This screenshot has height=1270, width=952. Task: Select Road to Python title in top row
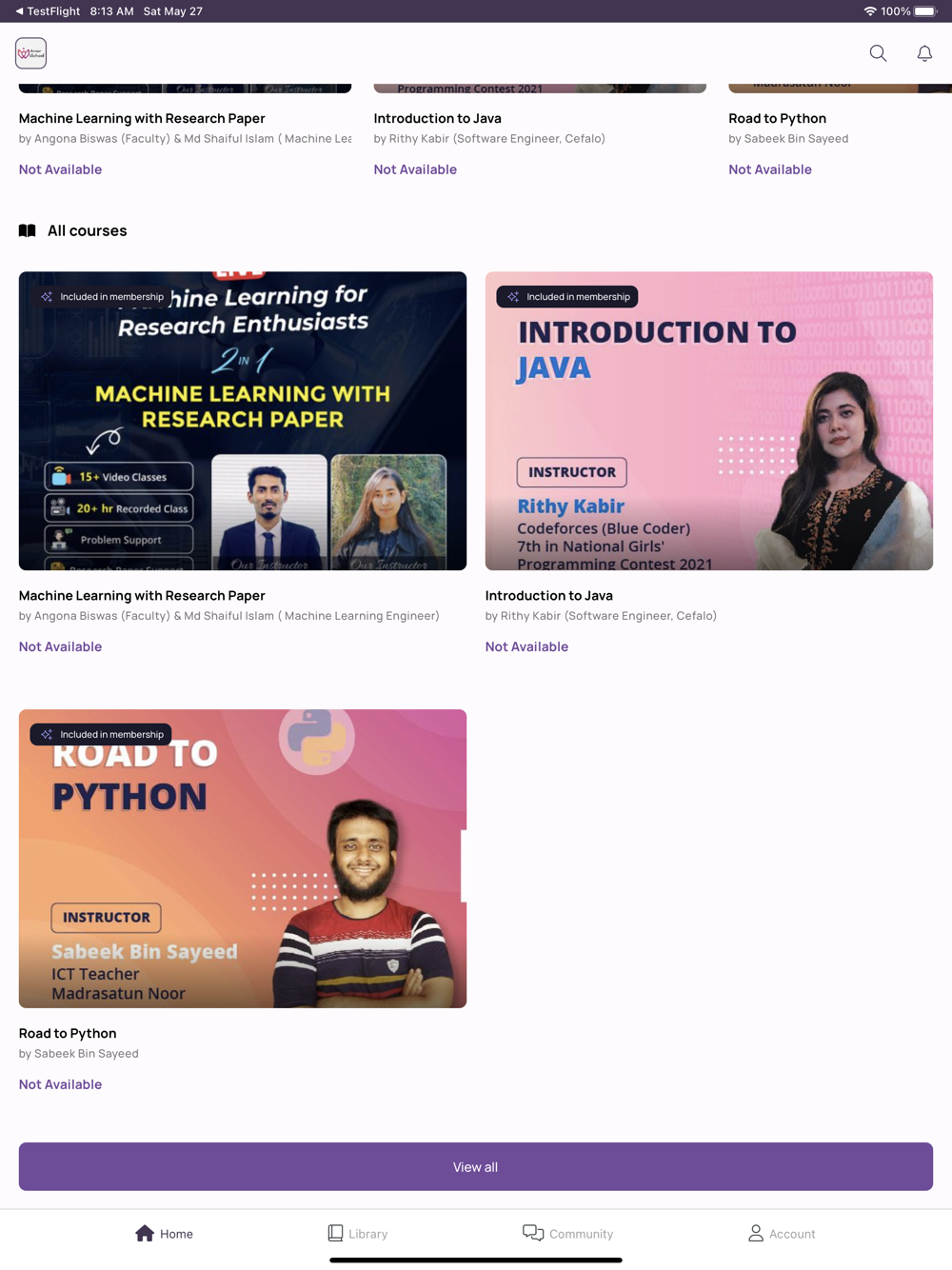pyautogui.click(x=778, y=118)
